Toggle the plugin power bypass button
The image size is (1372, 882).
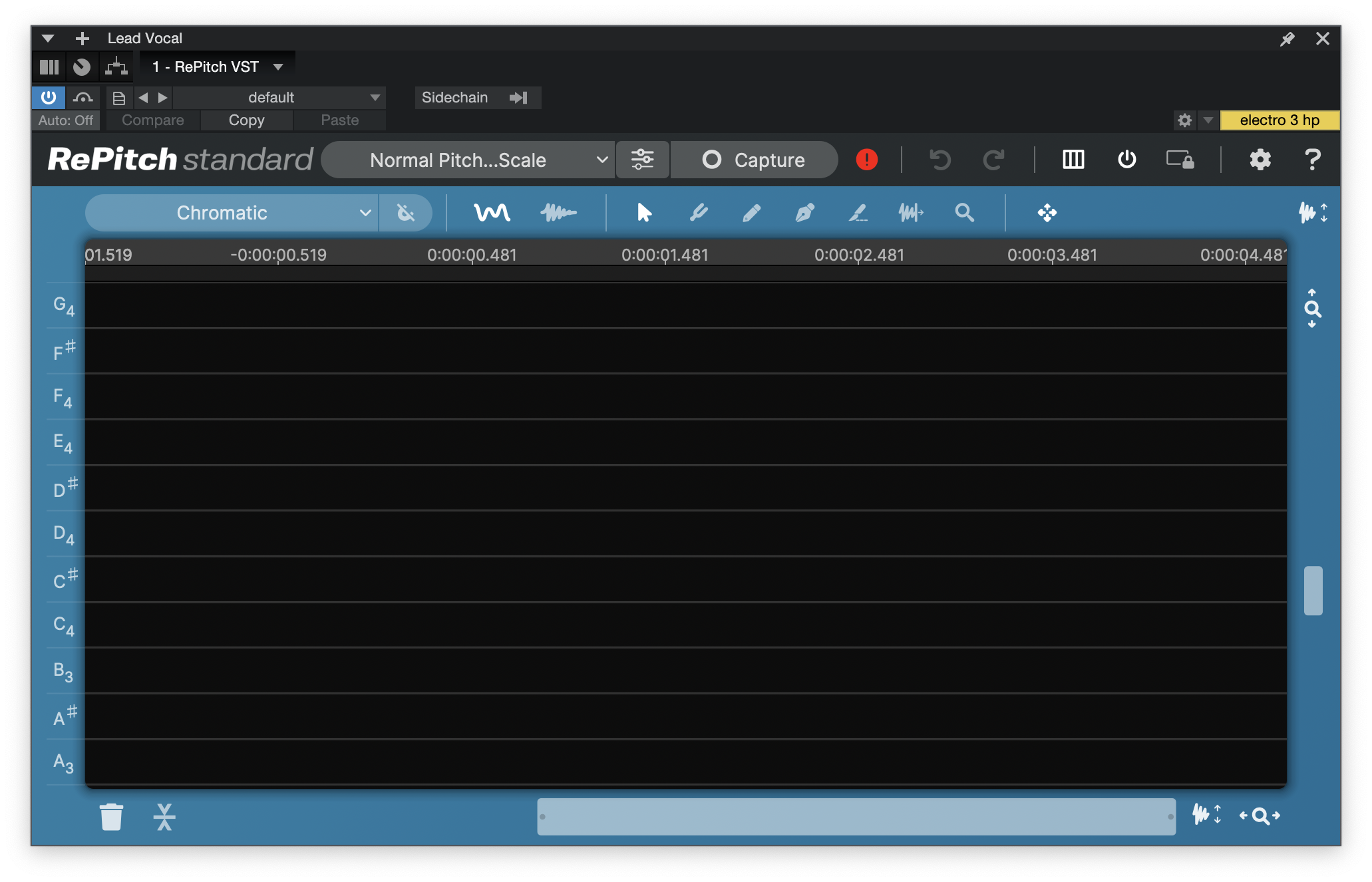tap(49, 98)
